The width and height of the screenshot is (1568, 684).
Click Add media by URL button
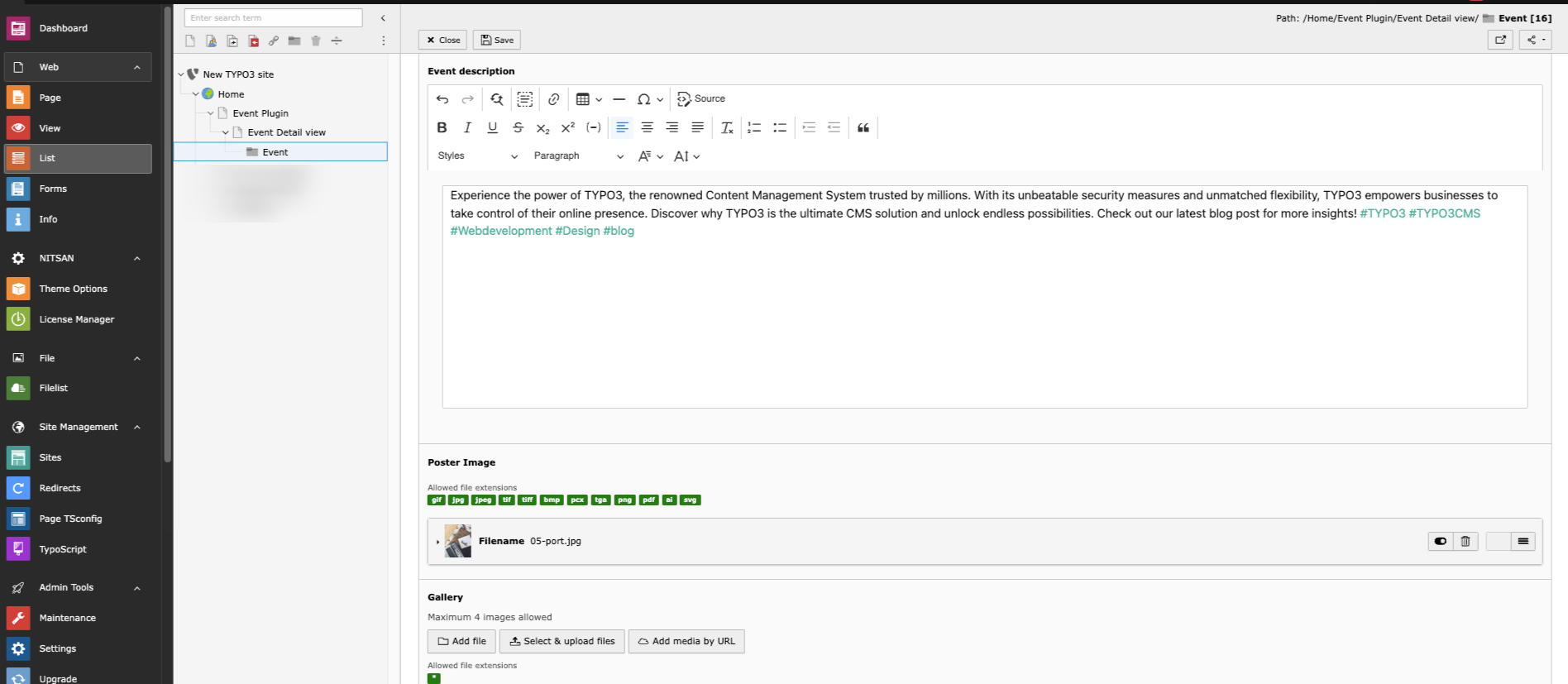coord(686,642)
